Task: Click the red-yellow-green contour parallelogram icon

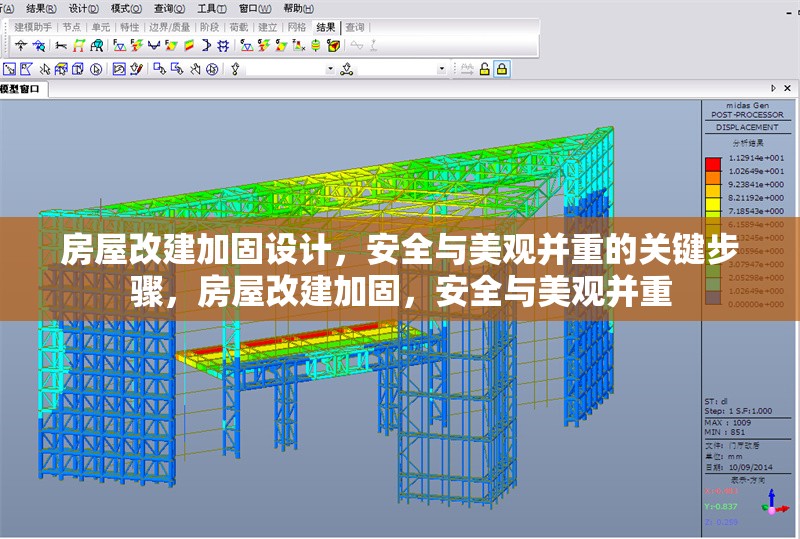Action: [189, 45]
